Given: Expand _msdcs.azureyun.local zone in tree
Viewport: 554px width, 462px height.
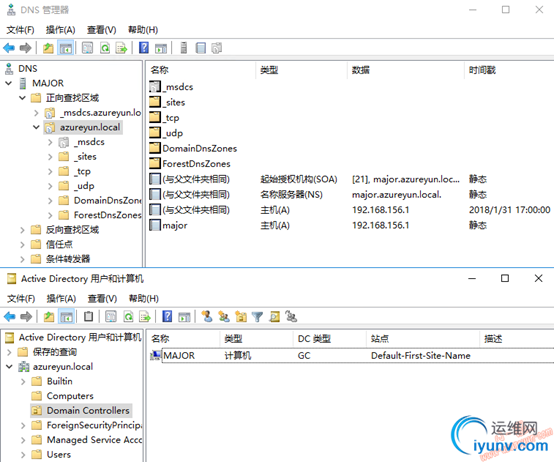Looking at the screenshot, I should [x=36, y=113].
